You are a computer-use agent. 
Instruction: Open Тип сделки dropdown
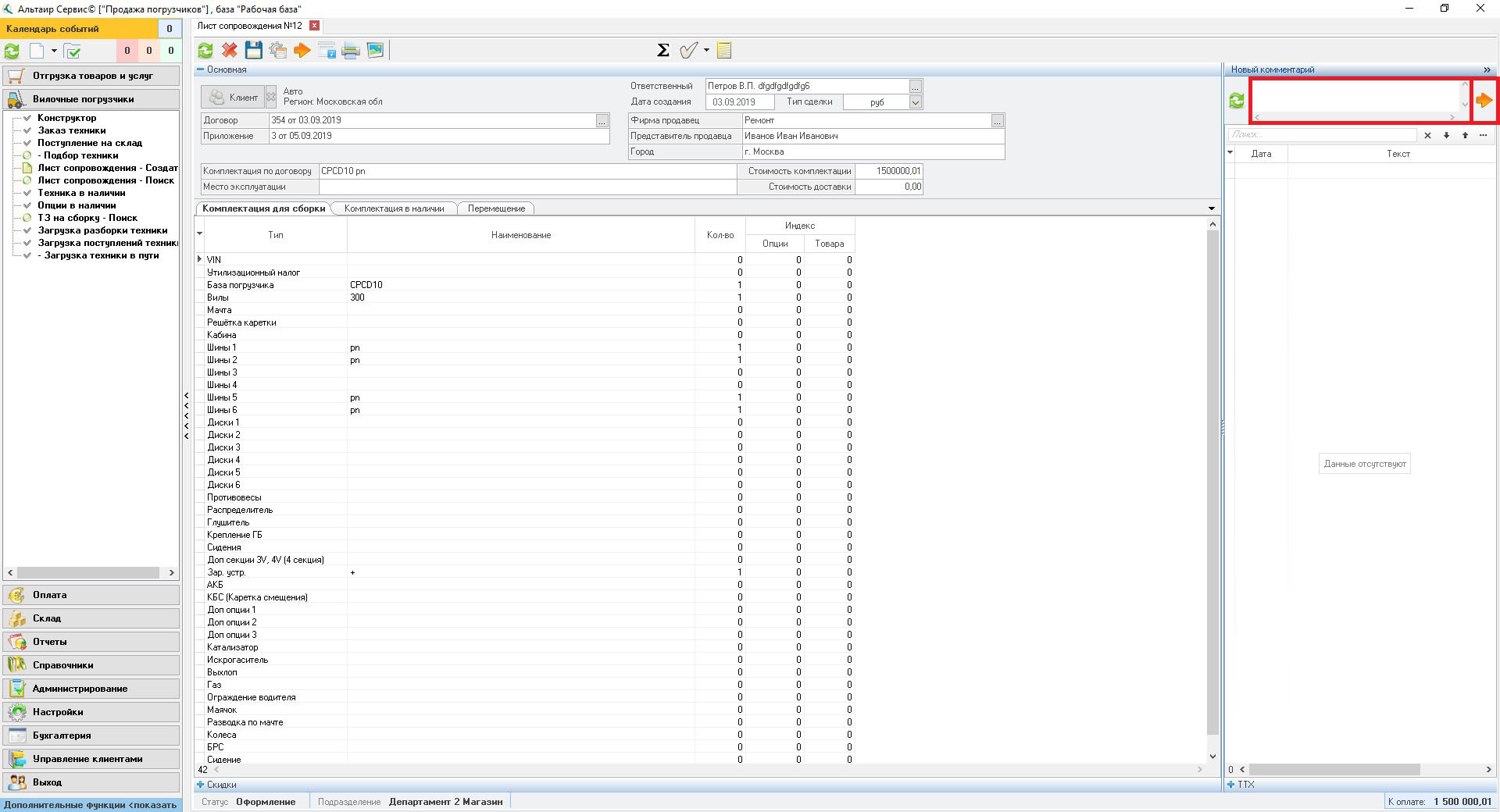point(916,102)
